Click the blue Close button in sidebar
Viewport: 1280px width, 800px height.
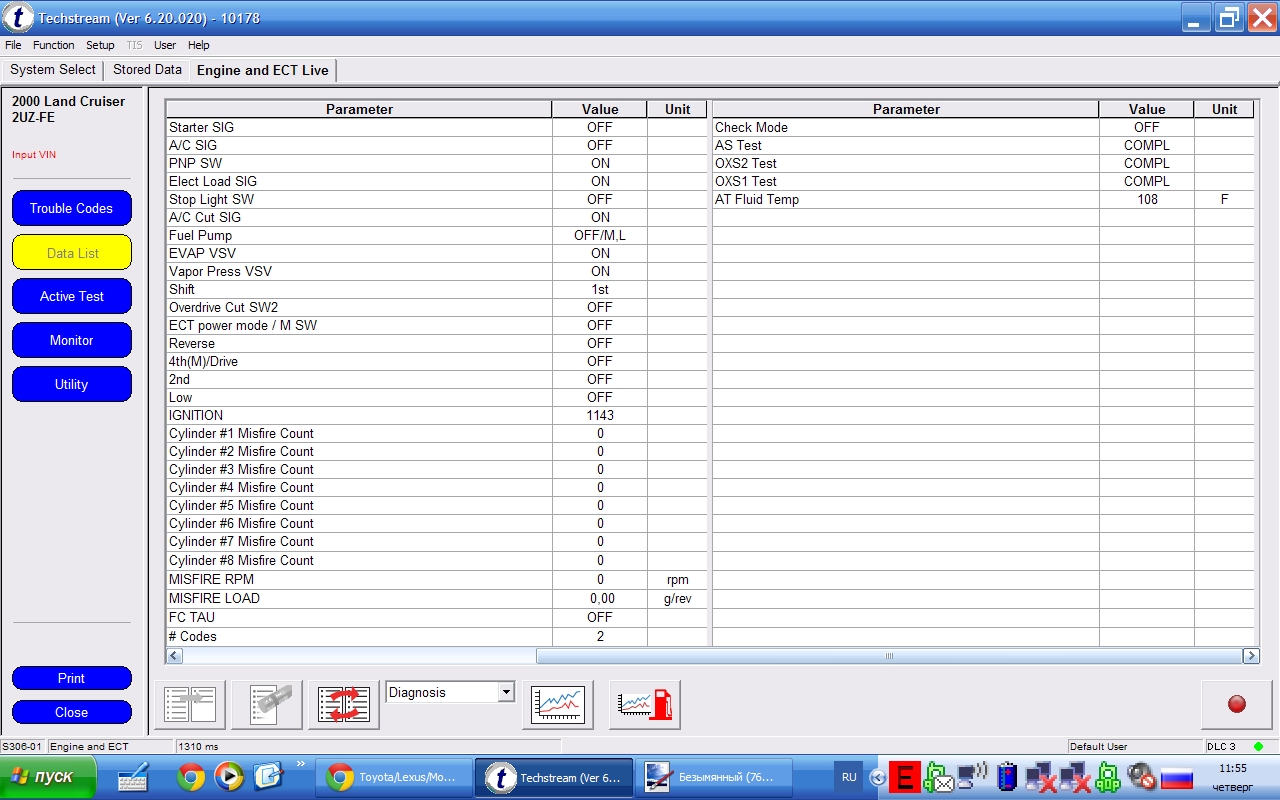click(72, 712)
